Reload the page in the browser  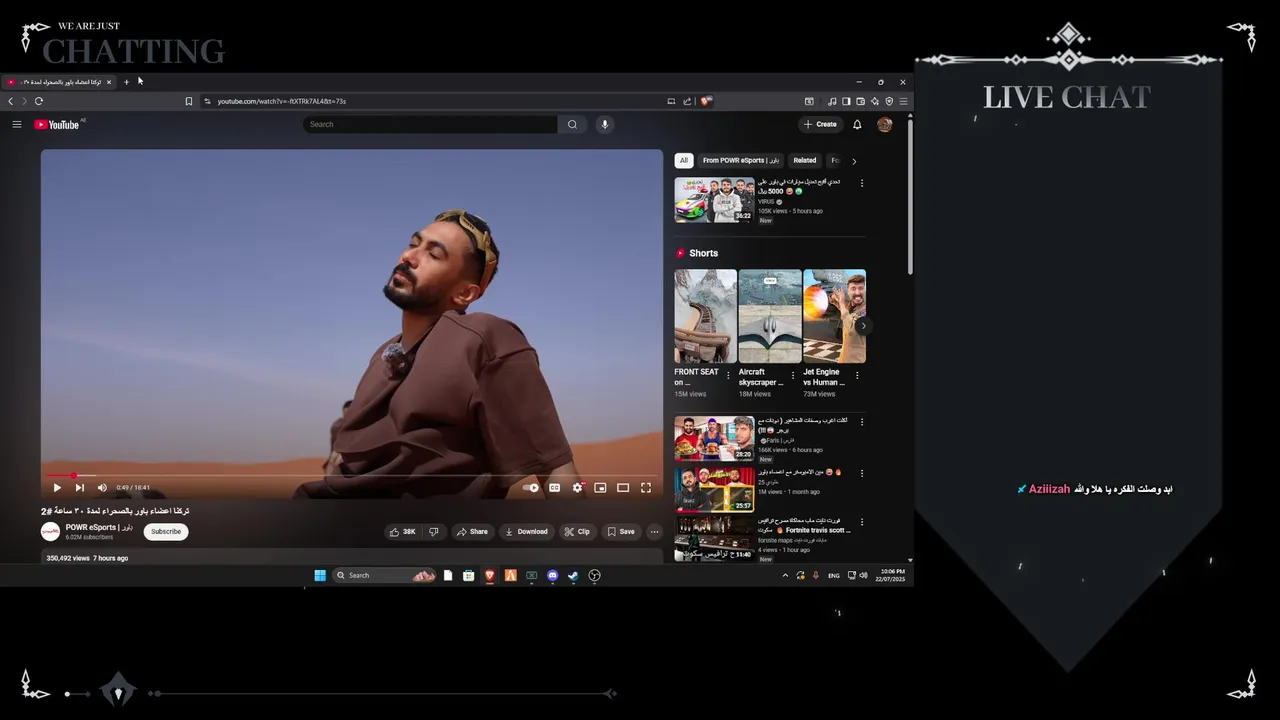(x=39, y=101)
